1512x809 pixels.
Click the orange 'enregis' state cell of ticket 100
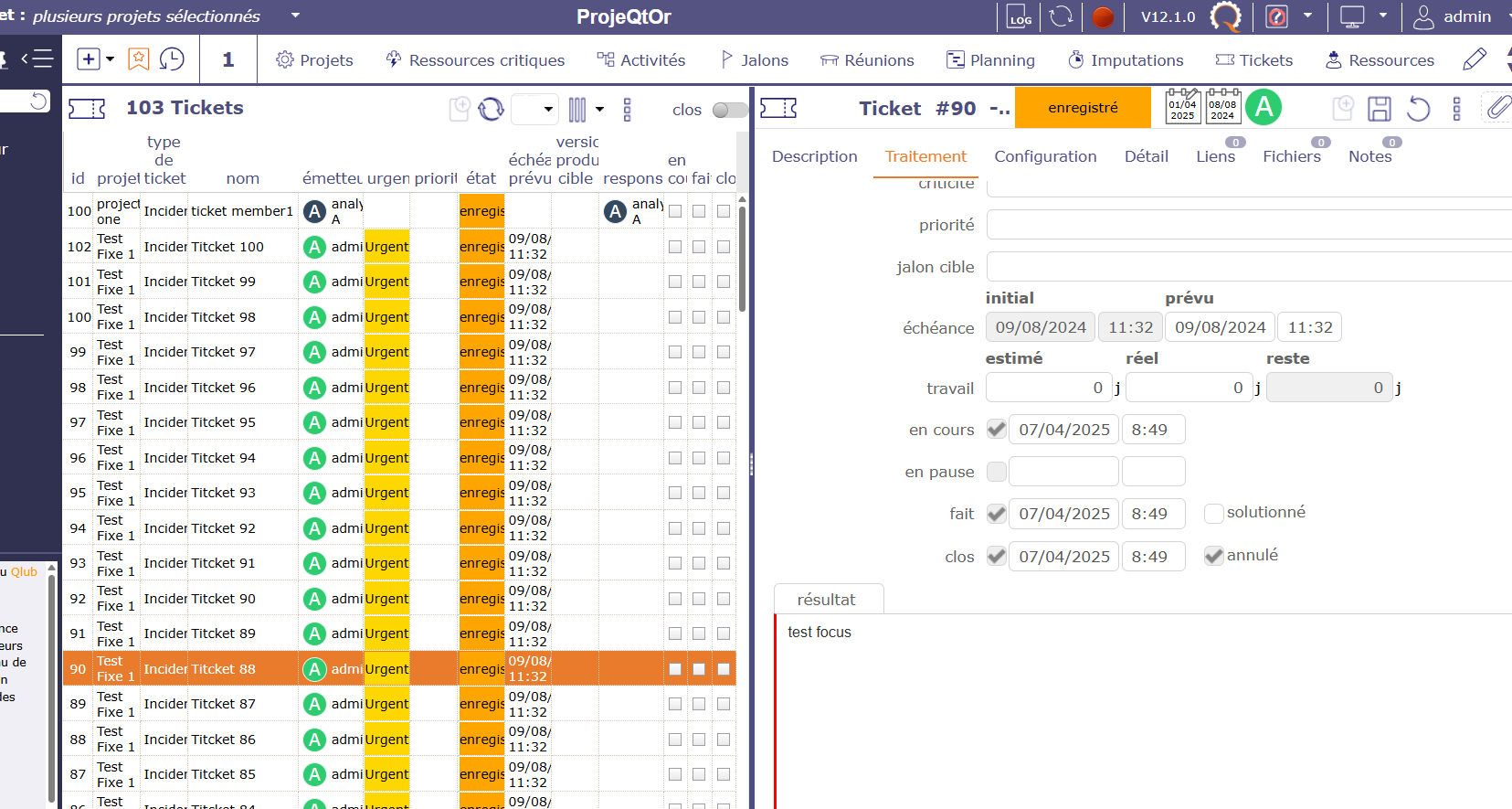481,211
